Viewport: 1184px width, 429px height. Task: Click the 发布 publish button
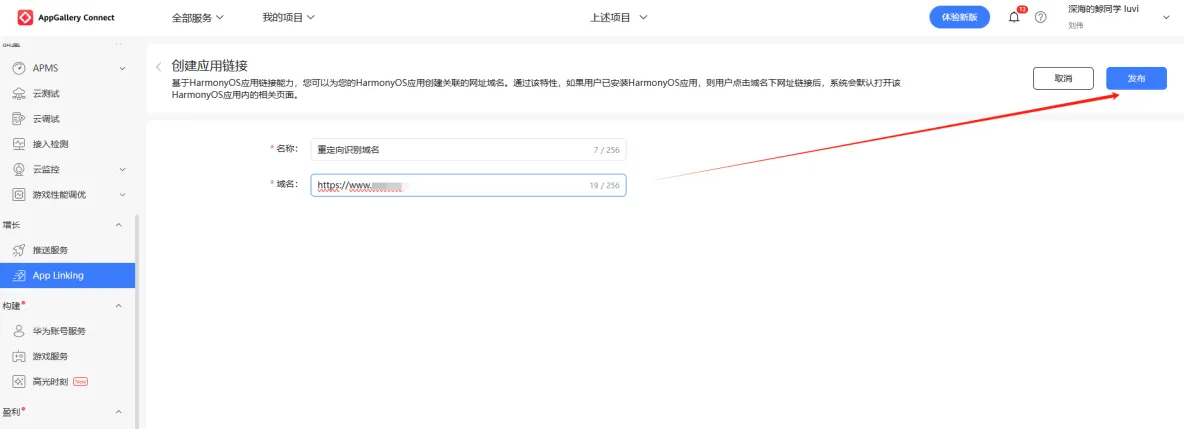[x=1136, y=78]
